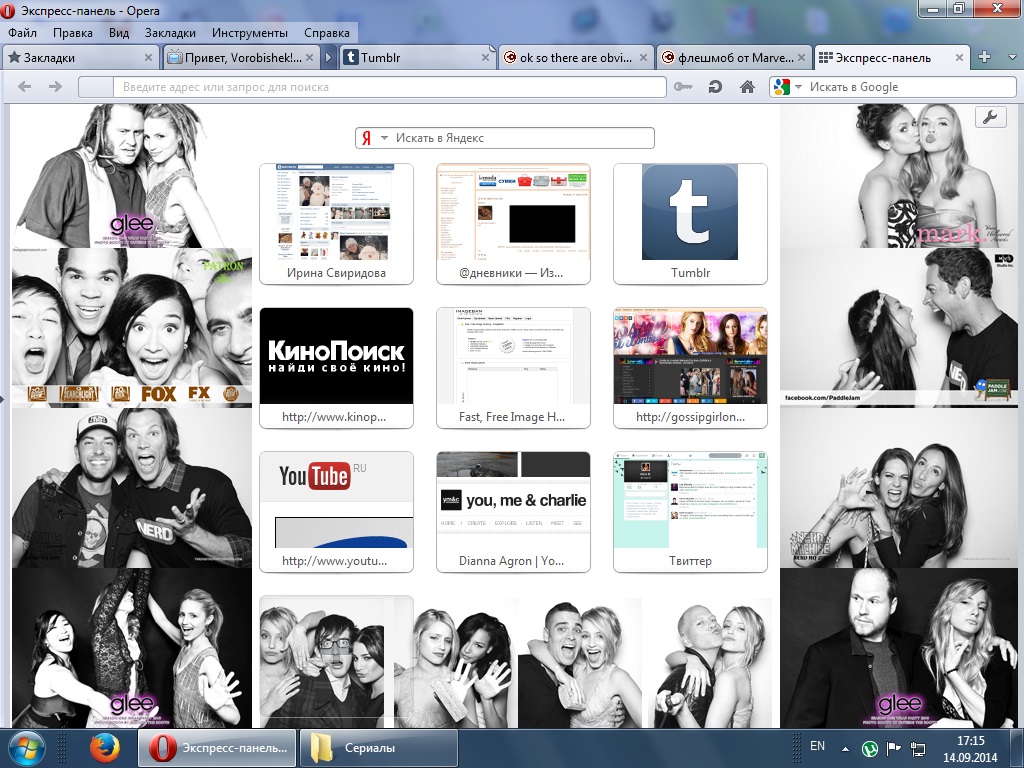This screenshot has width=1024, height=768.
Task: Open the Yandex search engine dropdown
Action: [x=385, y=138]
